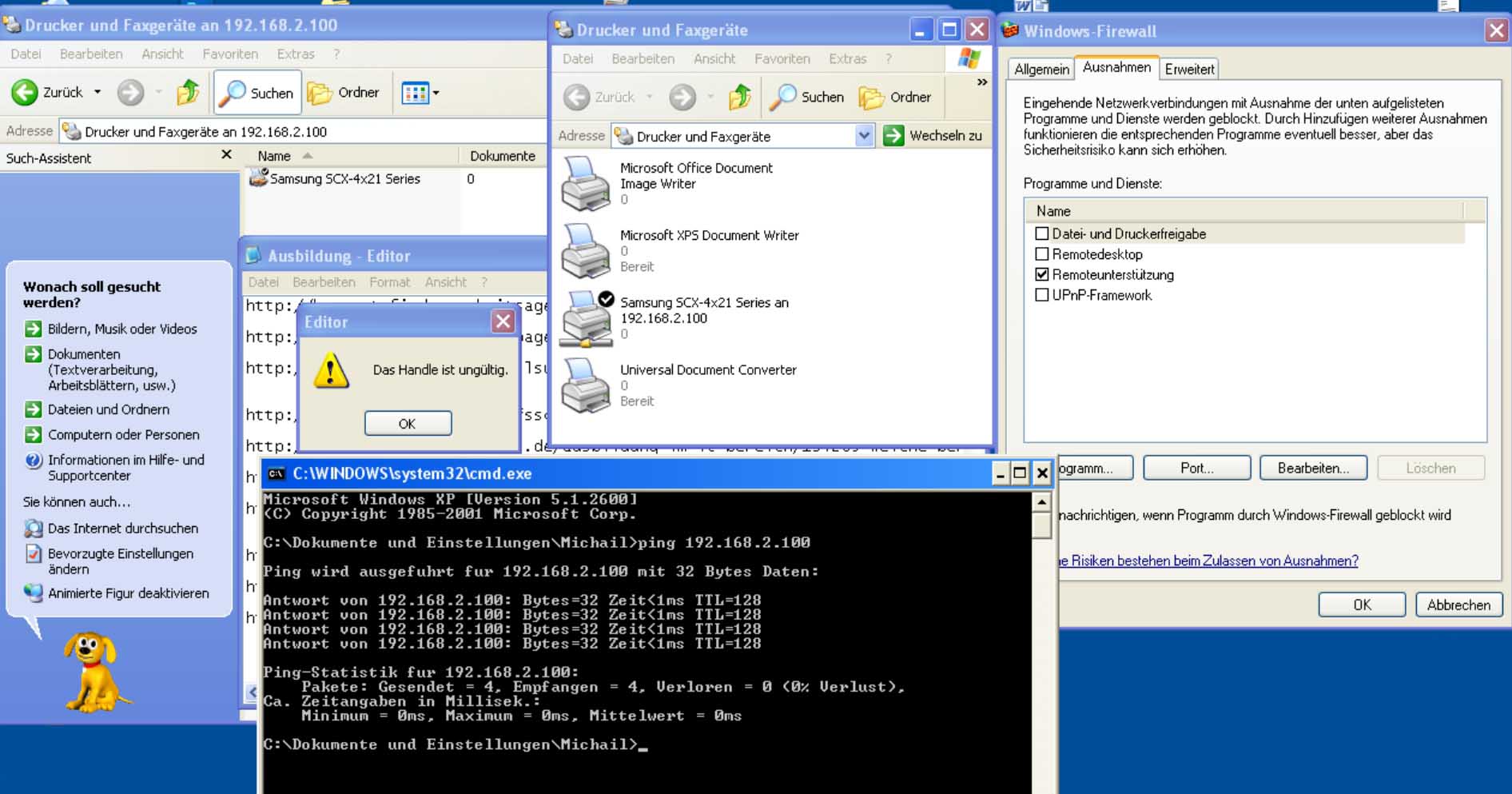Switch to the Erweitert firewall tab
This screenshot has height=794, width=1512.
point(1189,69)
